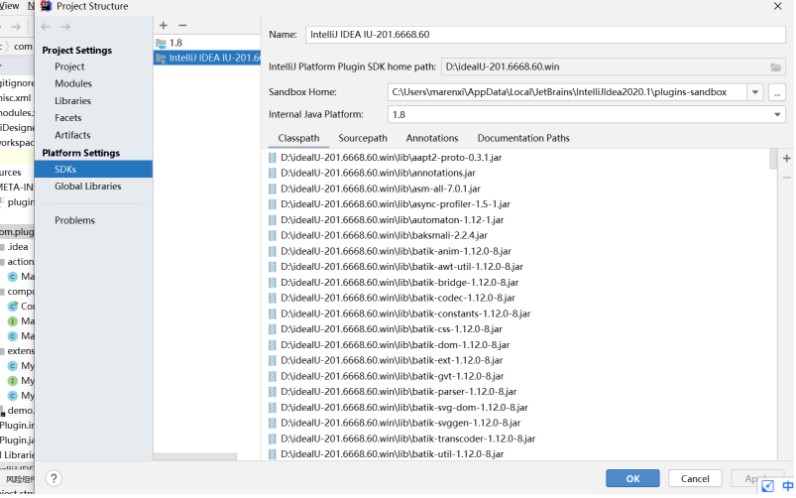Select asm-all-7.0.1.jar classpath entry
The image size is (796, 498).
[x=380, y=189]
